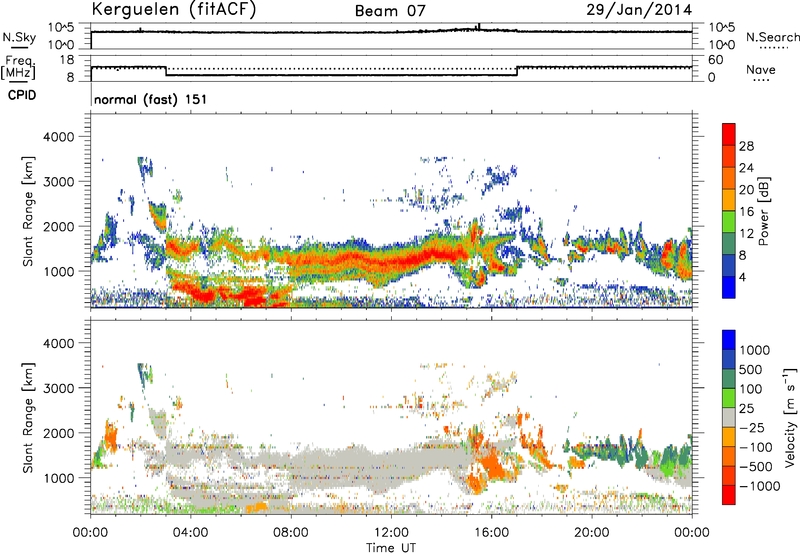Click 'Slant Range [km]' label of power plot
This screenshot has width=800, height=554.
point(28,211)
